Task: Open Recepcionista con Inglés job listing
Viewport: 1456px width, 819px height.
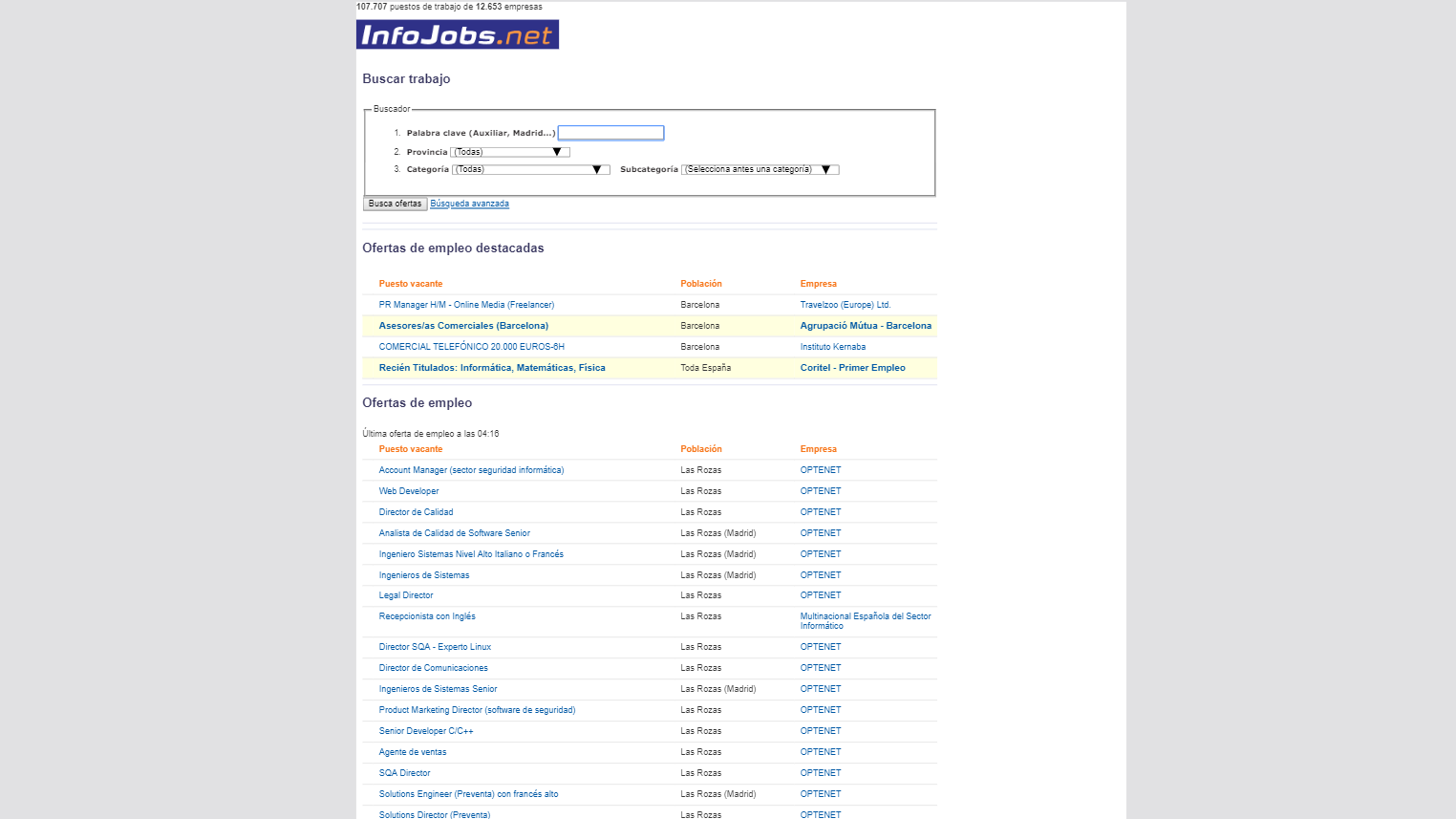Action: [x=427, y=616]
